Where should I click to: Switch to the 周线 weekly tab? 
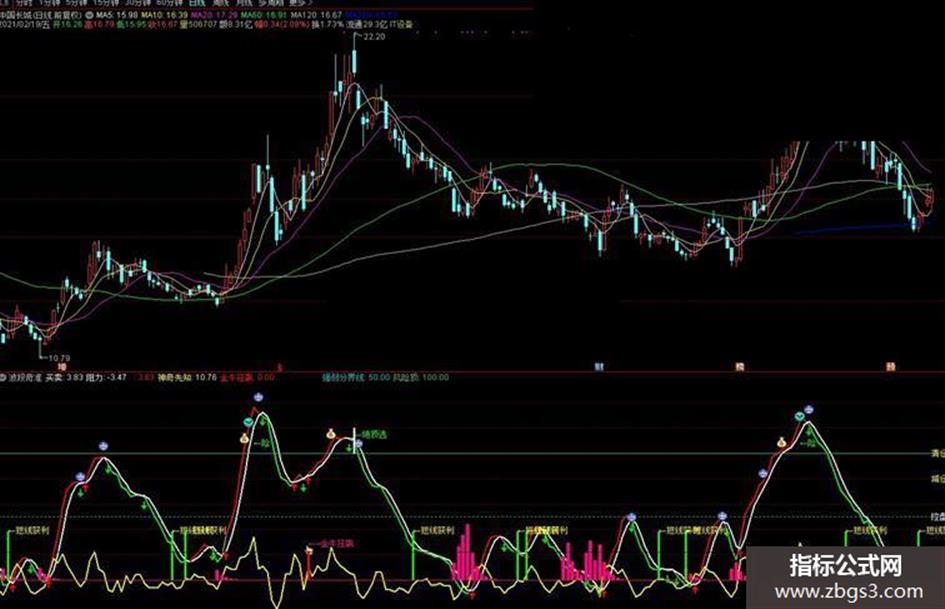[222, 3]
